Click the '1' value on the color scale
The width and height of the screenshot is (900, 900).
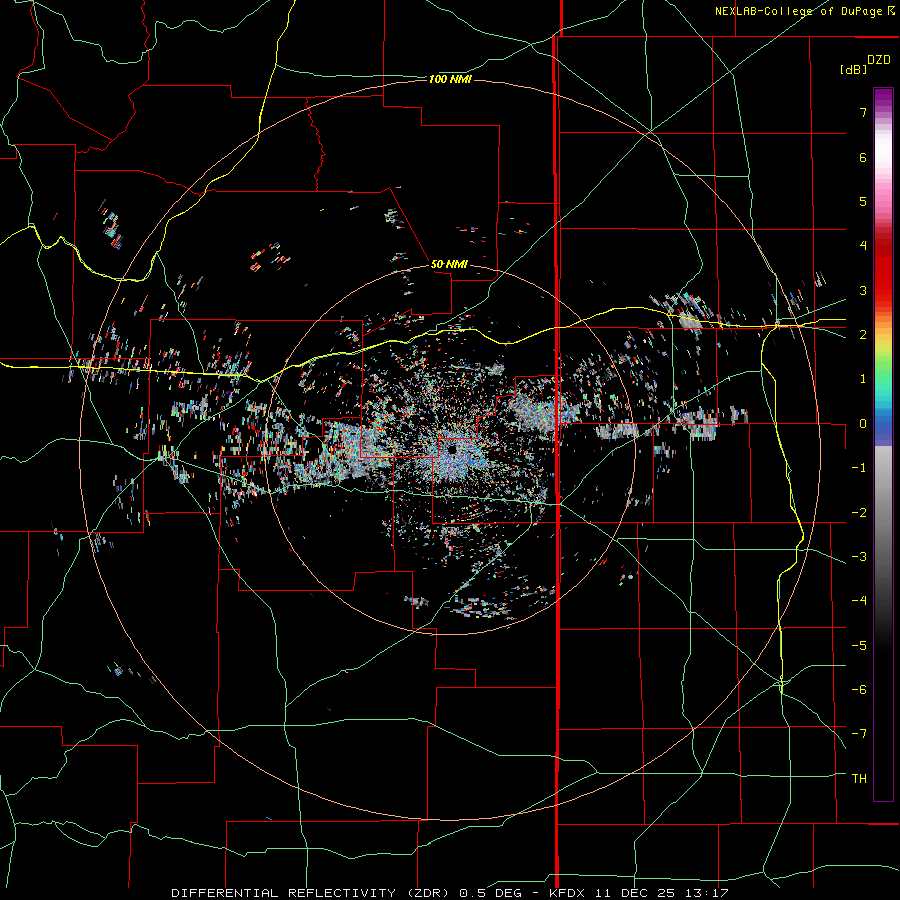pos(863,379)
